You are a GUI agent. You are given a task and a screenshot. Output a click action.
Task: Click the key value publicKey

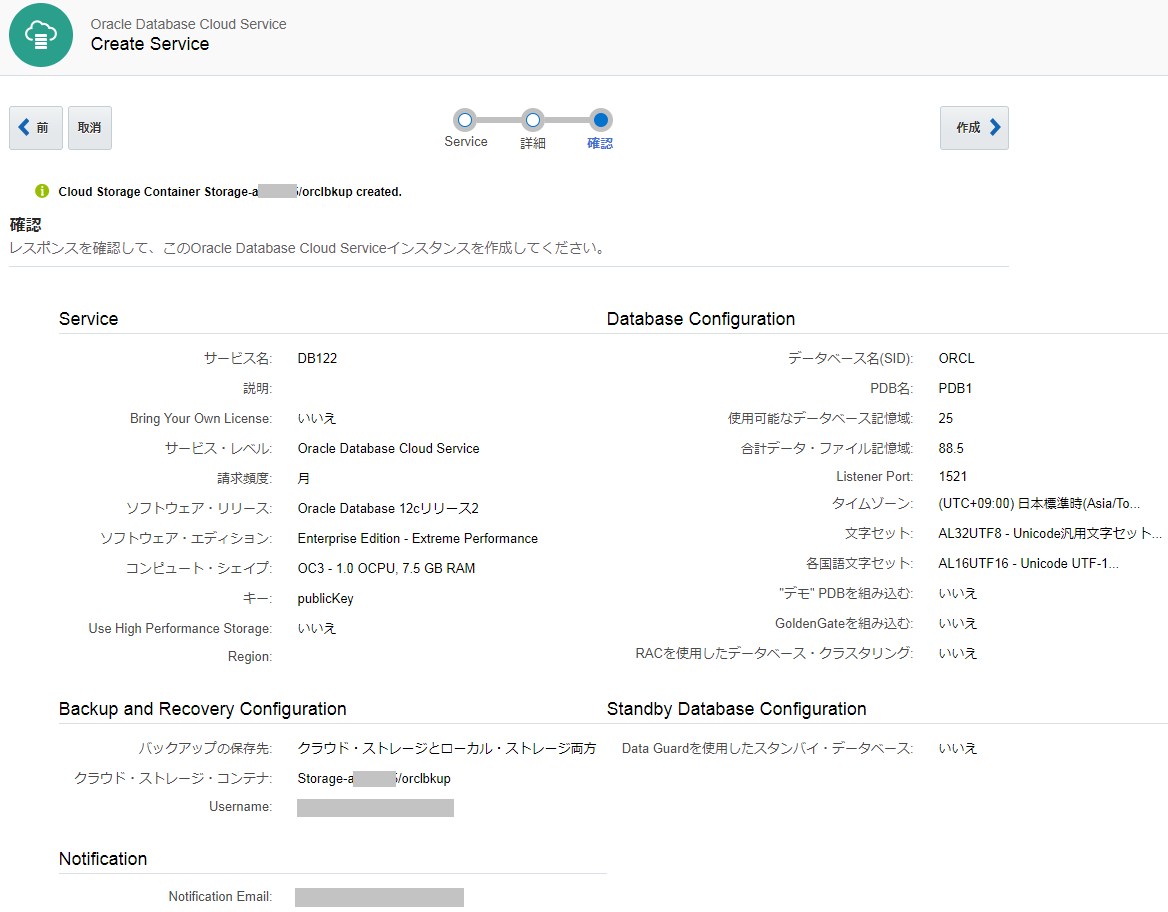click(326, 599)
